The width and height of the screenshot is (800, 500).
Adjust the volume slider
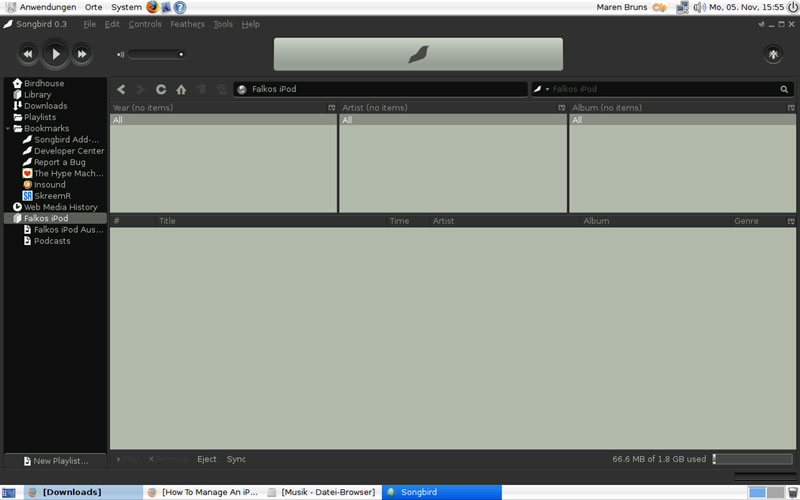pos(156,54)
